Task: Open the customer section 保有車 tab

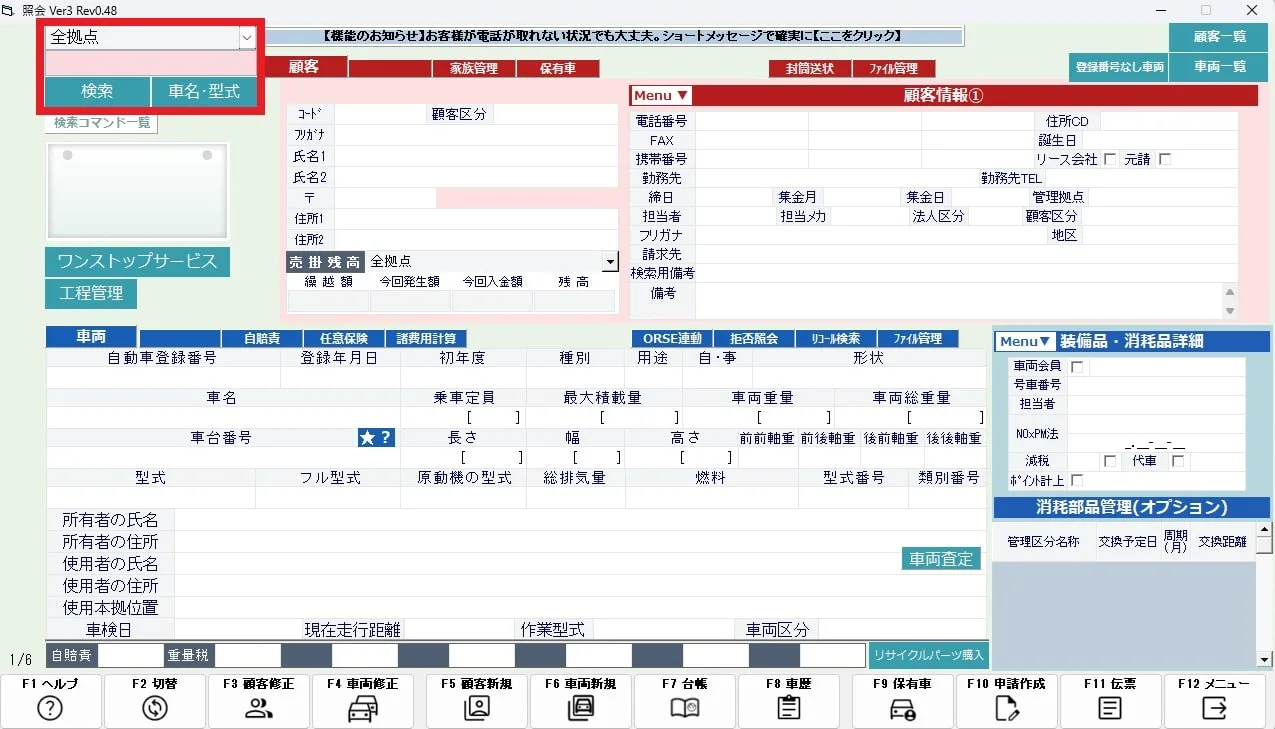Action: (558, 69)
